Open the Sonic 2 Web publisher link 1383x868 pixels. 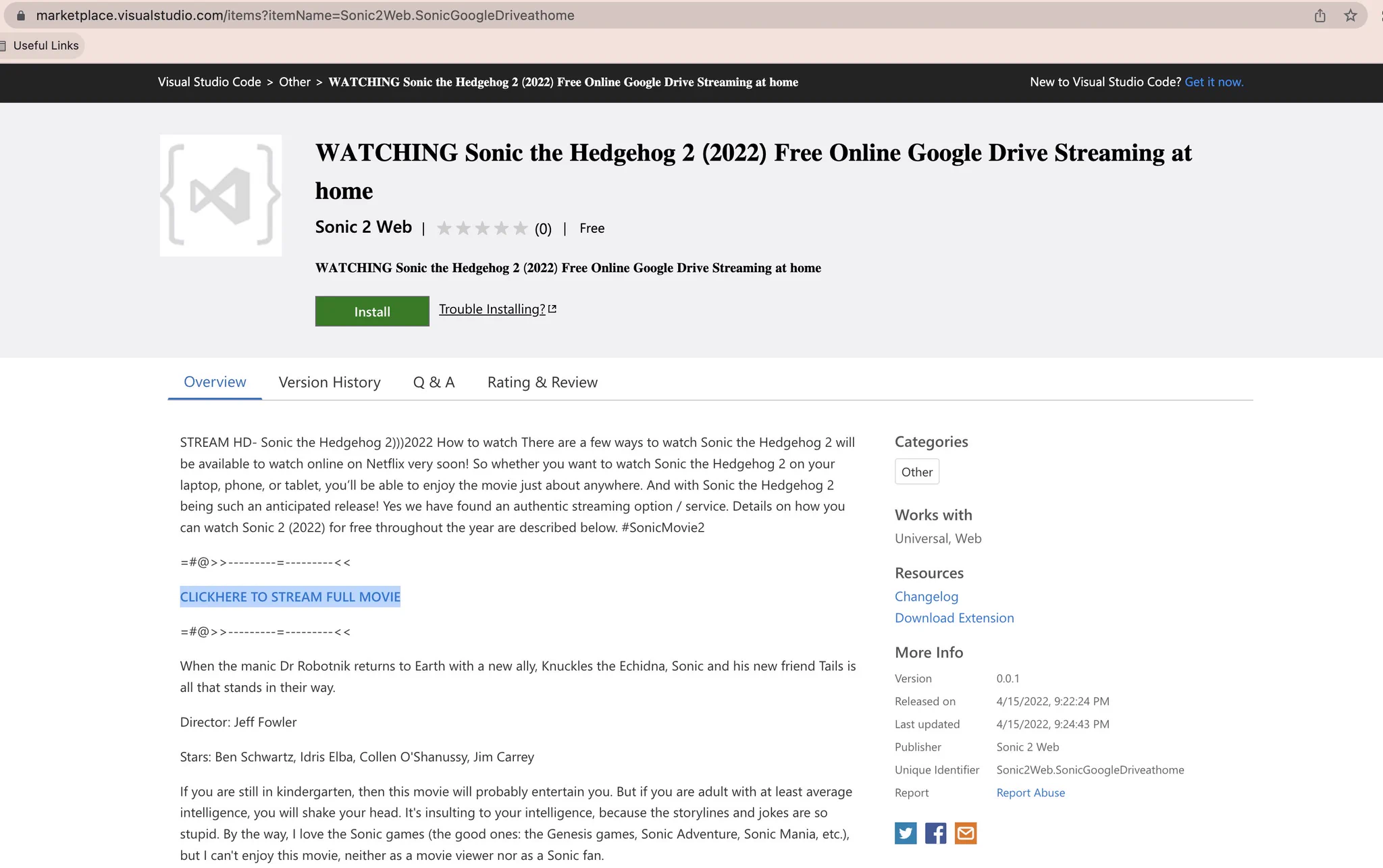(363, 227)
